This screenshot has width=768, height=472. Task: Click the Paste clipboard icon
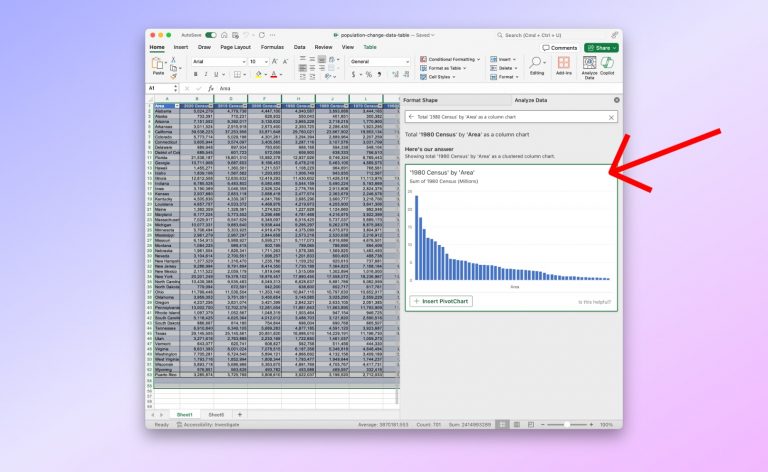(158, 64)
